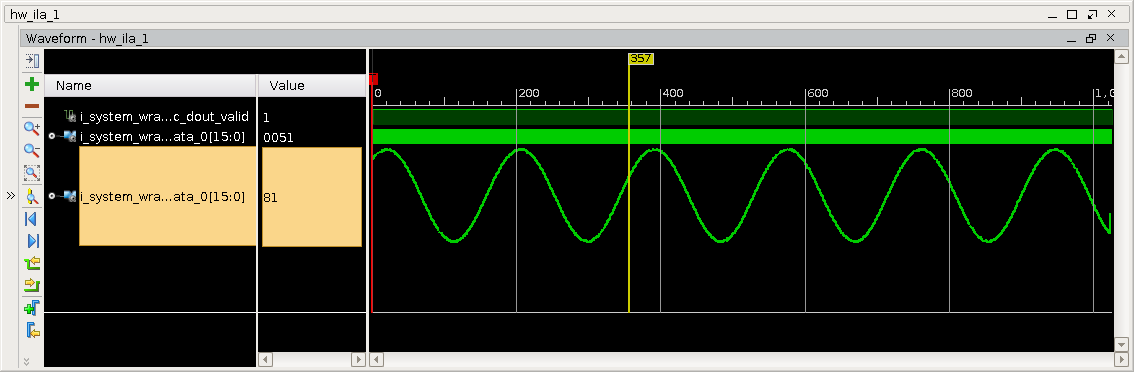Select the Zoom In magnifier tool

pyautogui.click(x=32, y=128)
